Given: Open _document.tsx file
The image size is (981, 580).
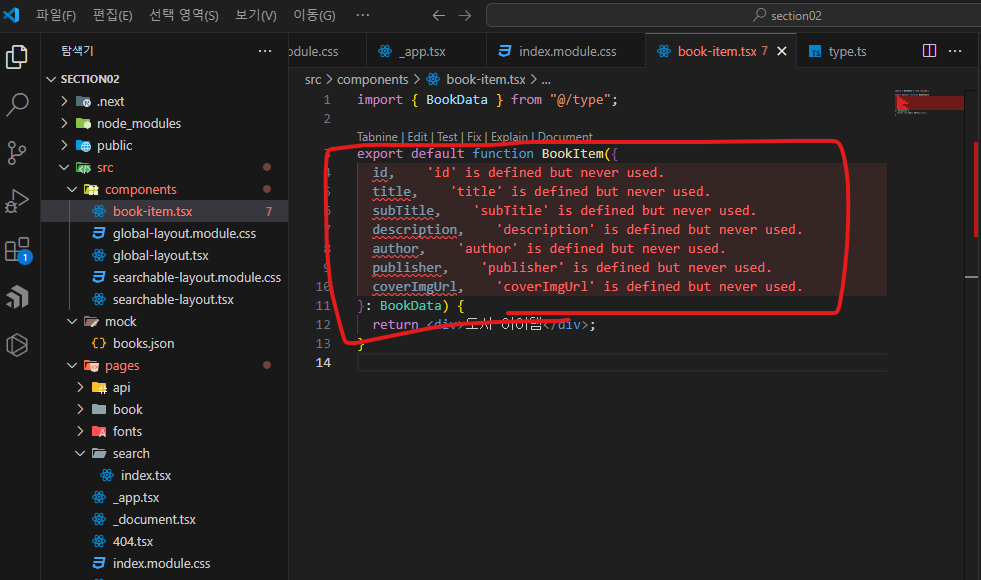Looking at the screenshot, I should [165, 519].
